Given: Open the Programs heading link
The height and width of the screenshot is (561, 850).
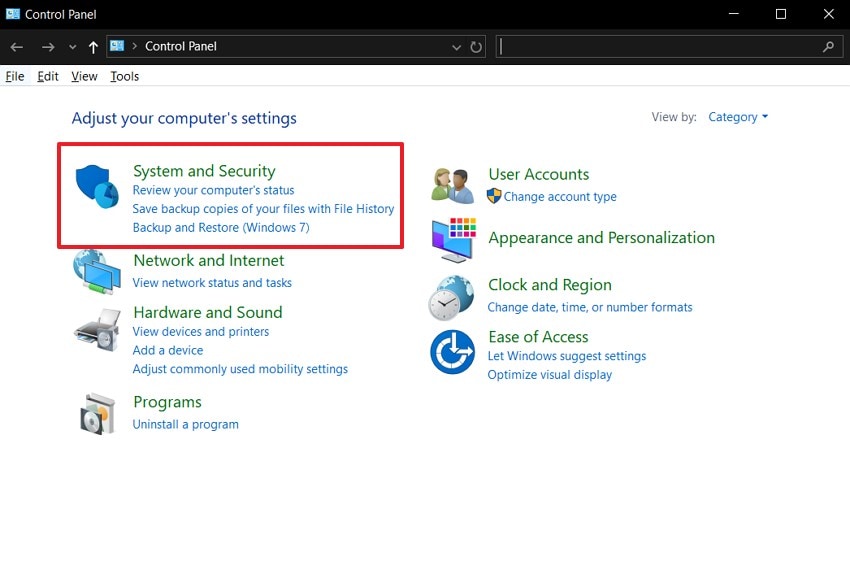Looking at the screenshot, I should 168,402.
